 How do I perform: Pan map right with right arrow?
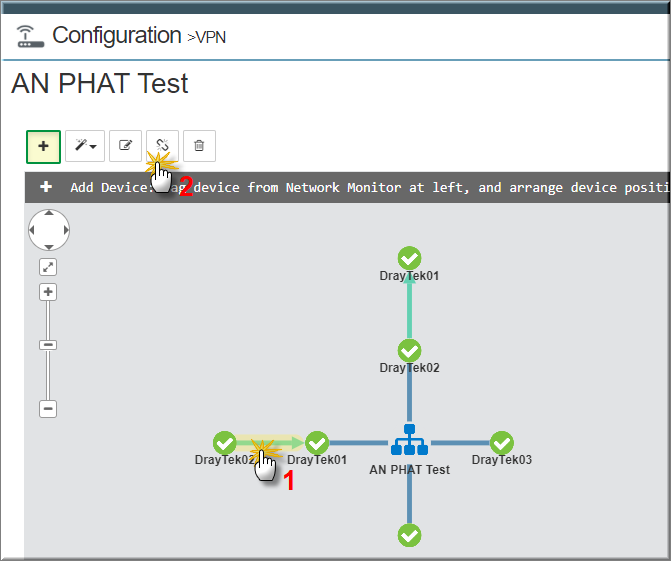[66, 230]
